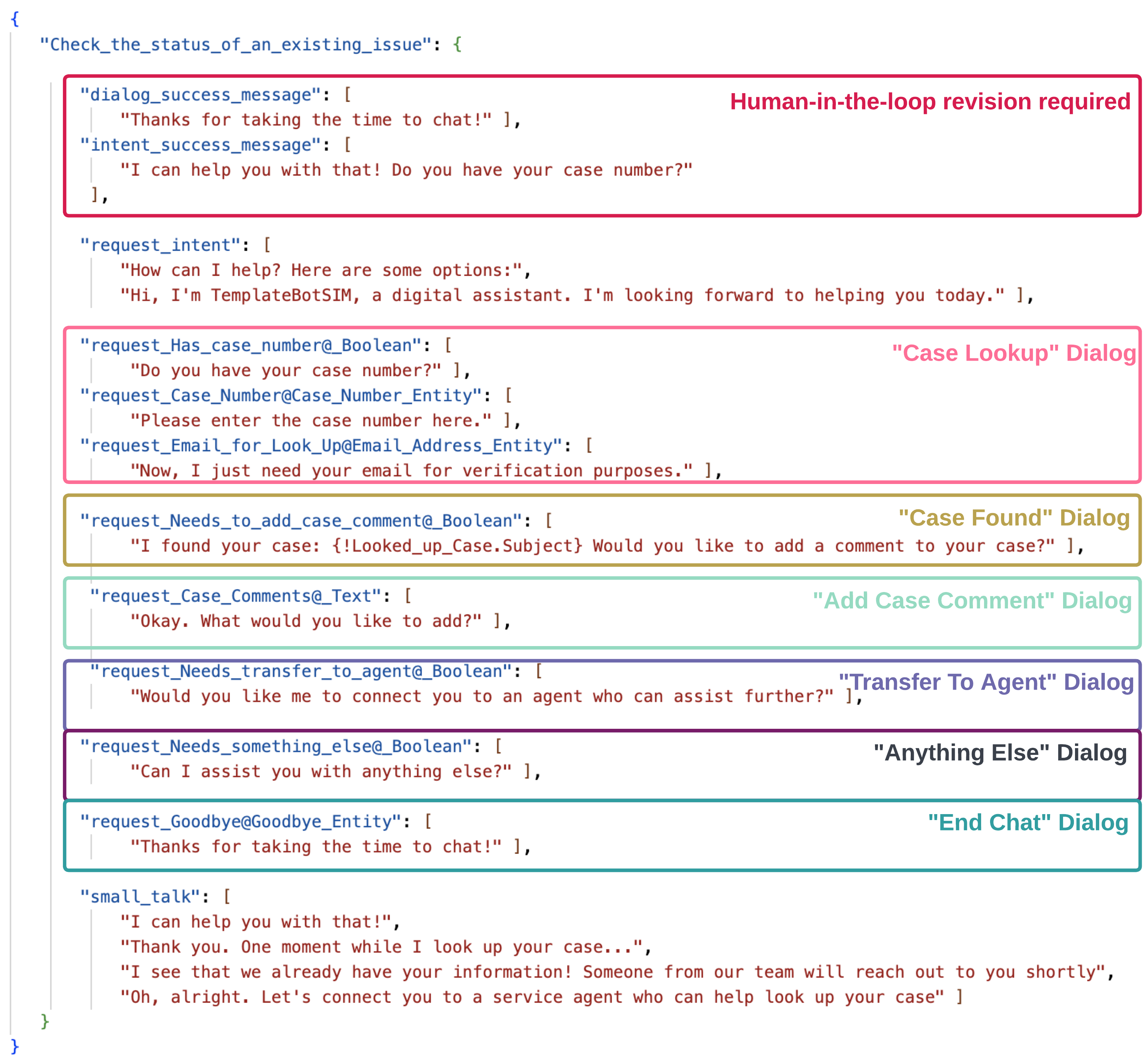This screenshot has width=1148, height=1063.
Task: Click the "End Chat" Dialog label
Action: [x=1027, y=823]
